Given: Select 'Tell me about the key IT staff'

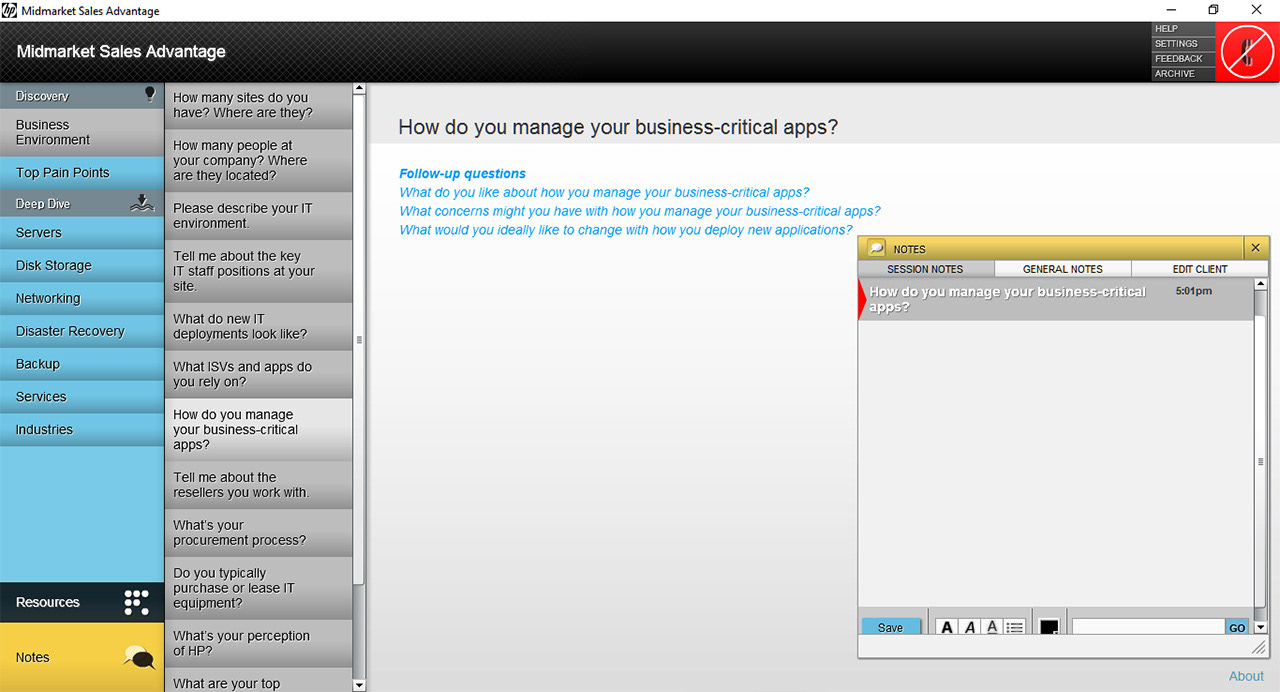Looking at the screenshot, I should [x=259, y=270].
